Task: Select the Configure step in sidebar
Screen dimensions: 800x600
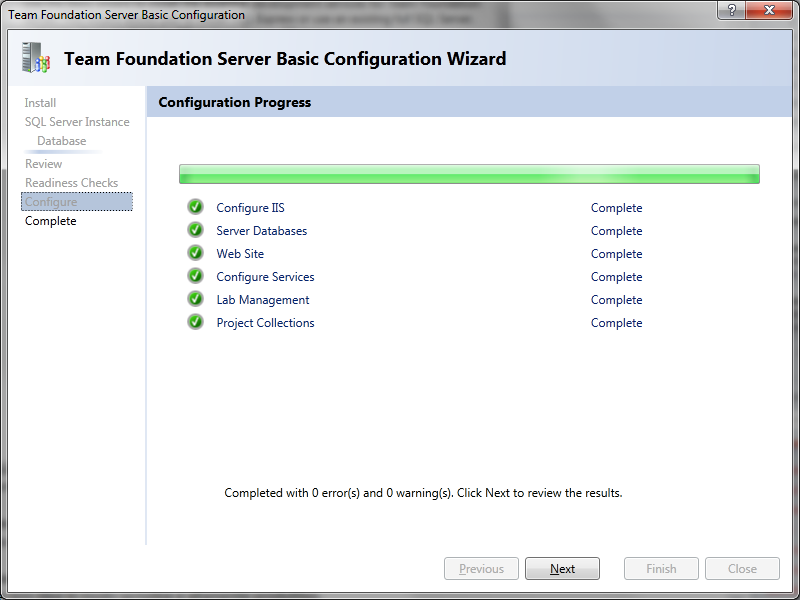Action: (77, 202)
